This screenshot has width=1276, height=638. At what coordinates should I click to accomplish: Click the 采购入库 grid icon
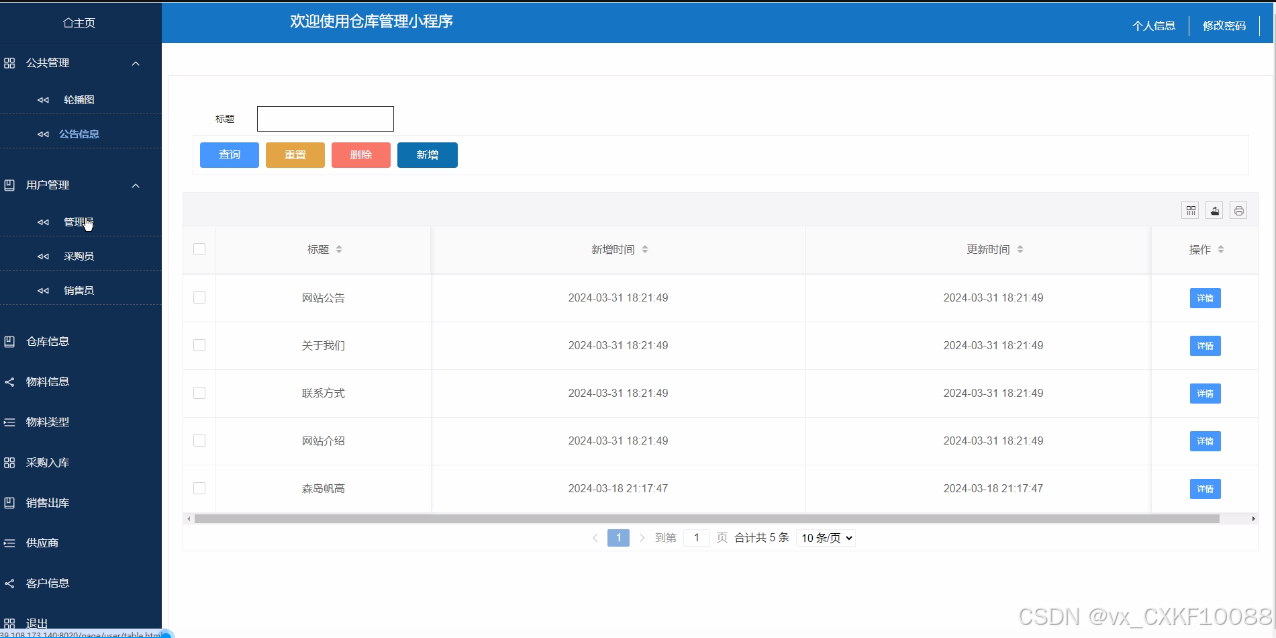[9, 463]
